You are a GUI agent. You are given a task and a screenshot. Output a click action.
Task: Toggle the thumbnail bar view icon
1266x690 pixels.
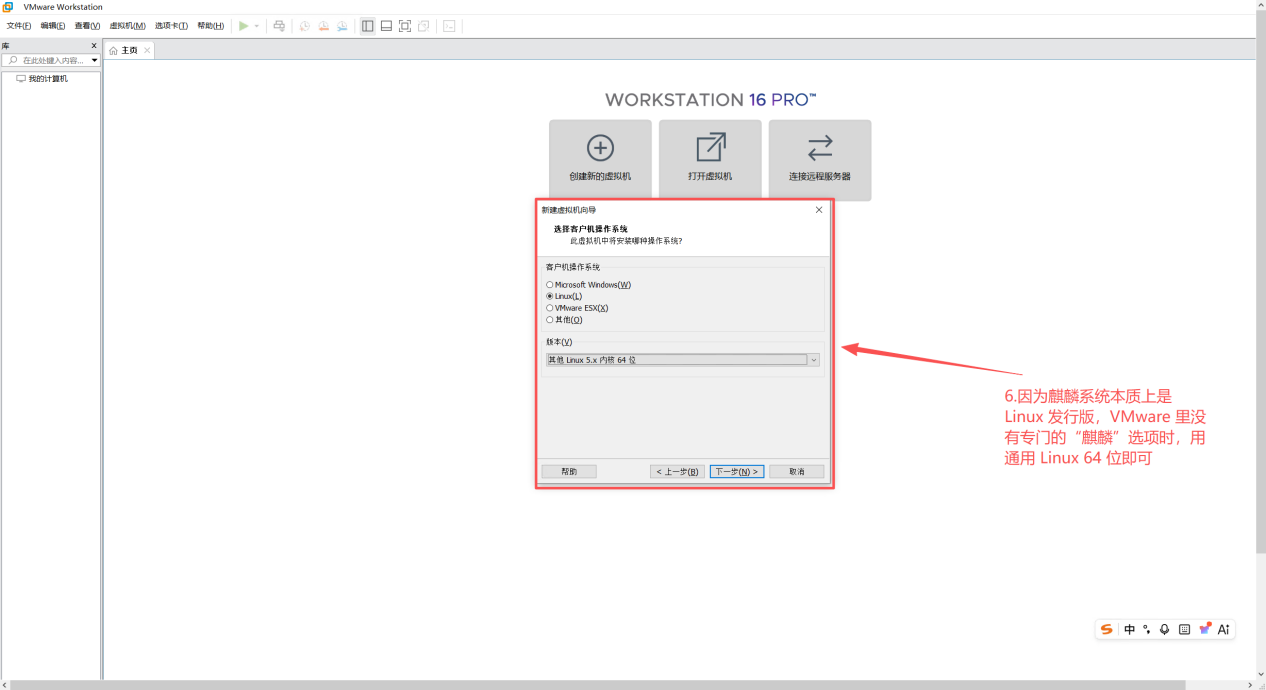point(386,26)
